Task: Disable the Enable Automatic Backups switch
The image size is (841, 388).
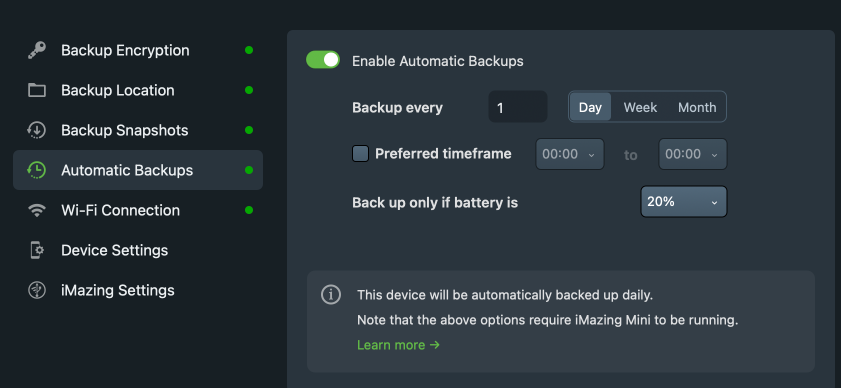Action: (x=323, y=60)
